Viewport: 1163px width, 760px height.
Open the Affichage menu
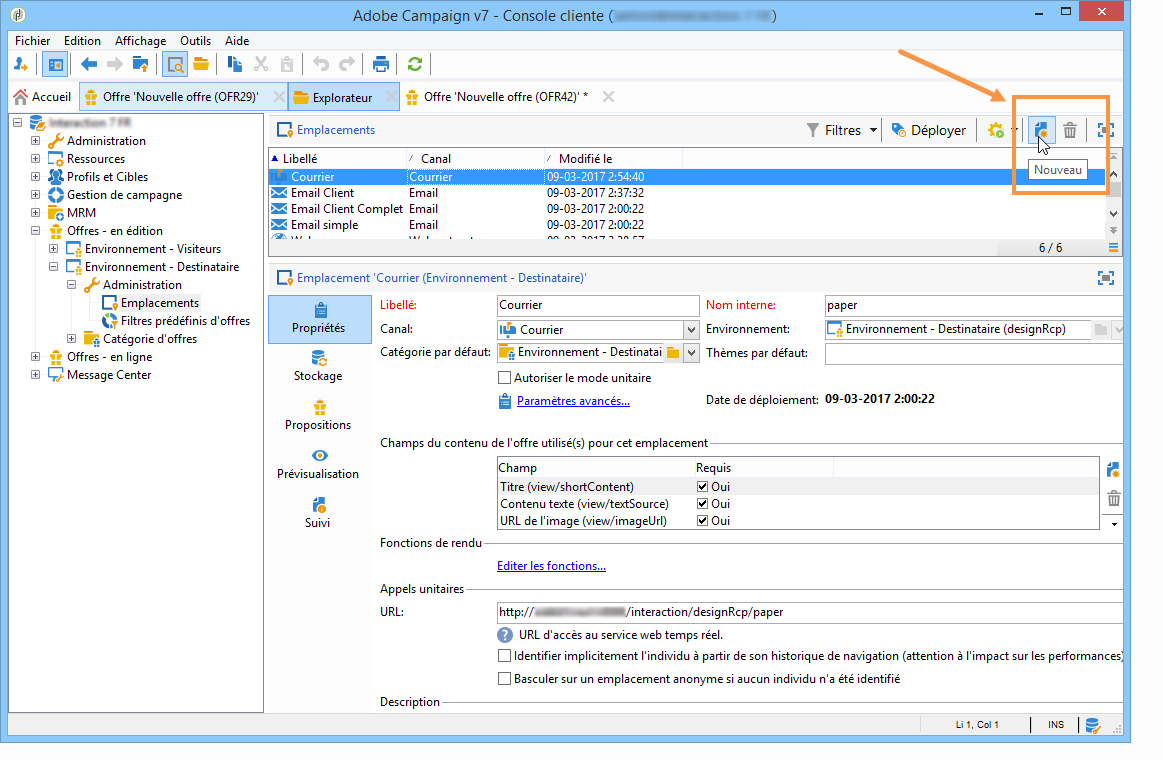click(x=140, y=41)
